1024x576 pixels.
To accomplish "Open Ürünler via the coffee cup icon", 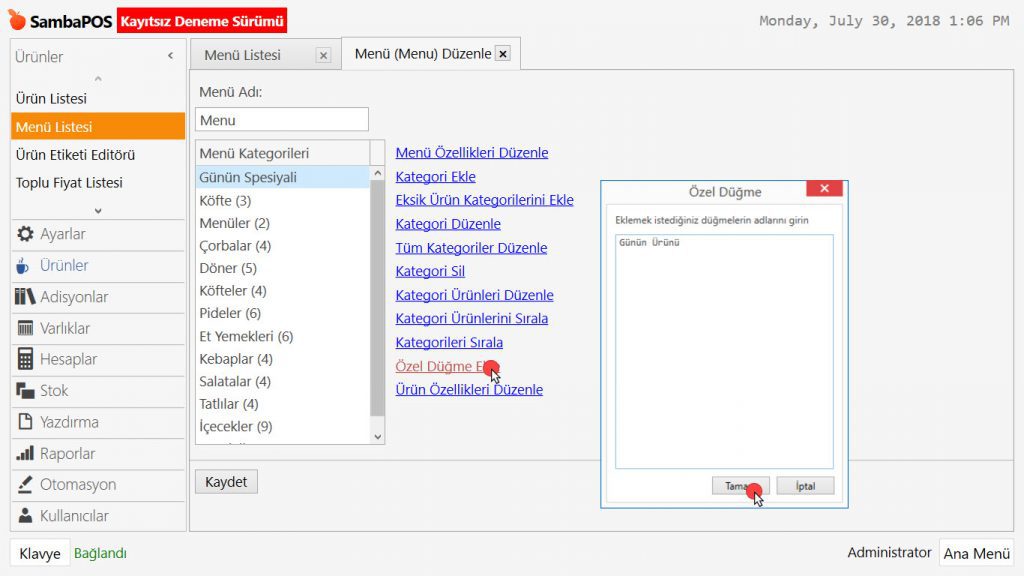I will click(x=26, y=266).
